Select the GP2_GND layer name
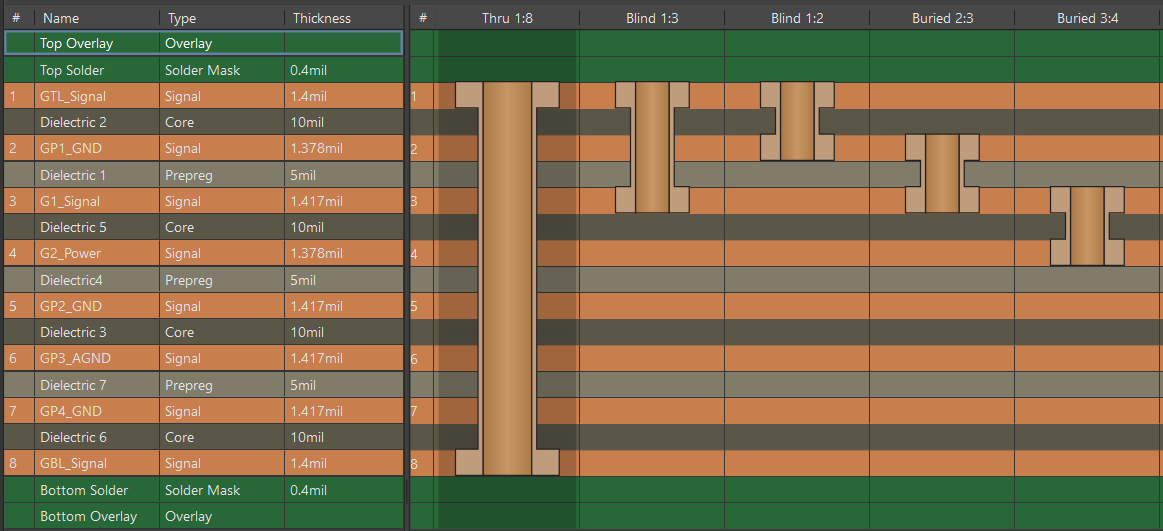 click(x=70, y=306)
